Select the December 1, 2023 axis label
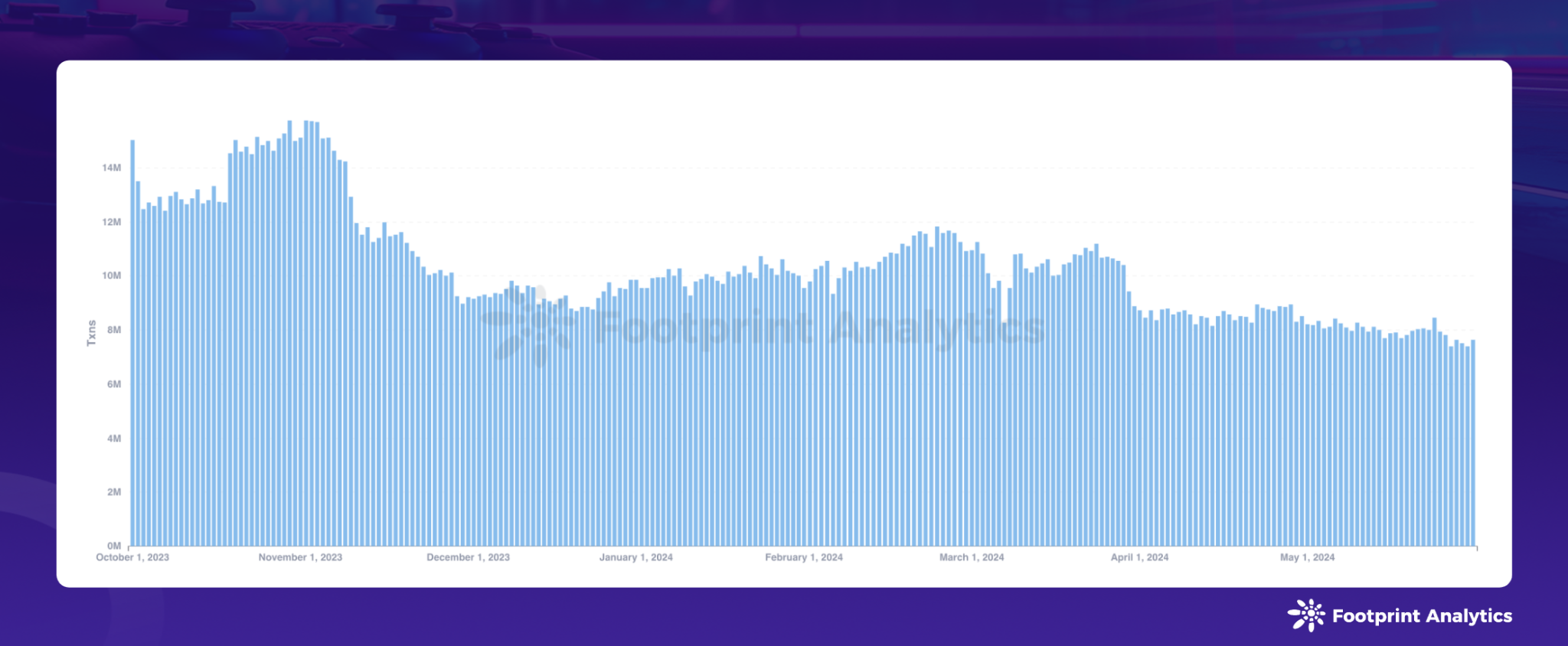1568x646 pixels. click(468, 557)
